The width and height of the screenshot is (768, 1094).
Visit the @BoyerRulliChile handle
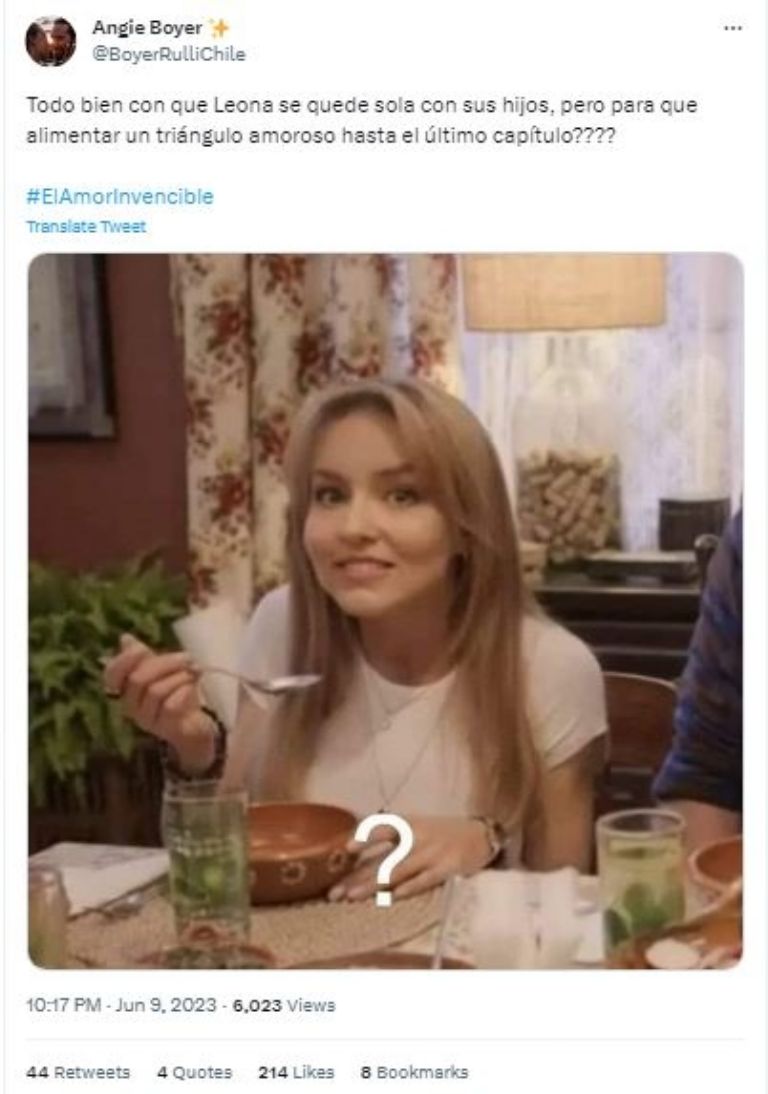tap(169, 54)
